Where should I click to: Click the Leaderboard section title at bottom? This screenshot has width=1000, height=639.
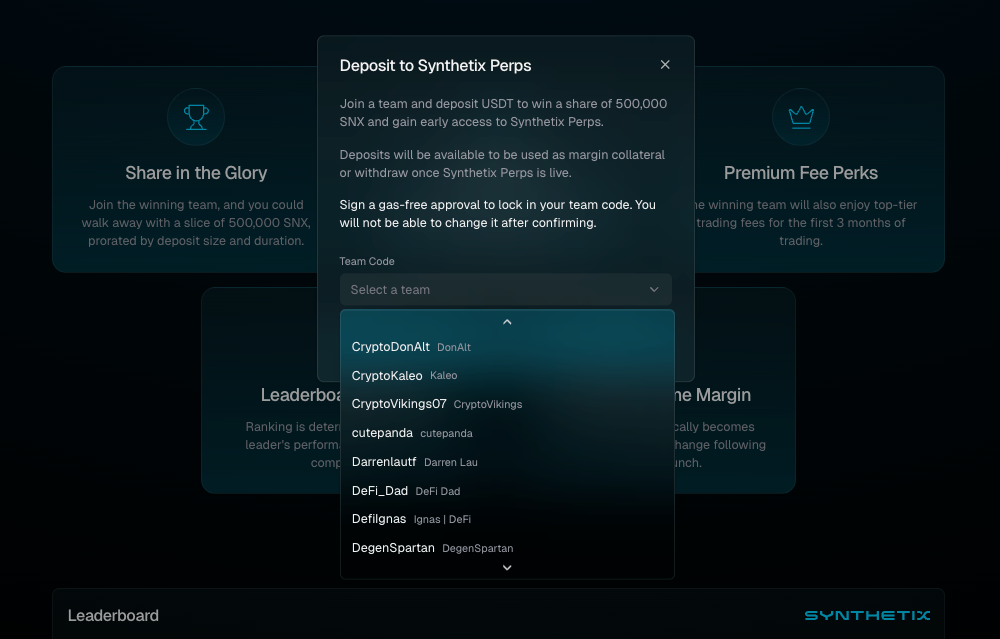click(114, 615)
